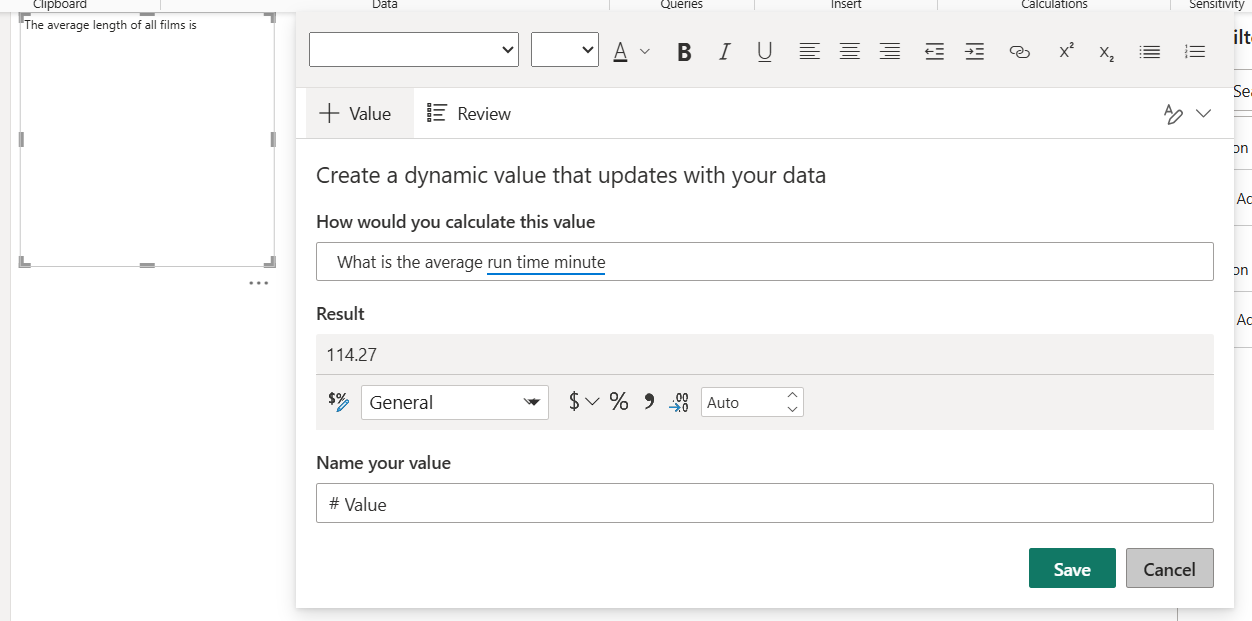Screen dimensions: 1252x621
Task: Click the 'How would you calculate' question field
Action: click(x=765, y=262)
